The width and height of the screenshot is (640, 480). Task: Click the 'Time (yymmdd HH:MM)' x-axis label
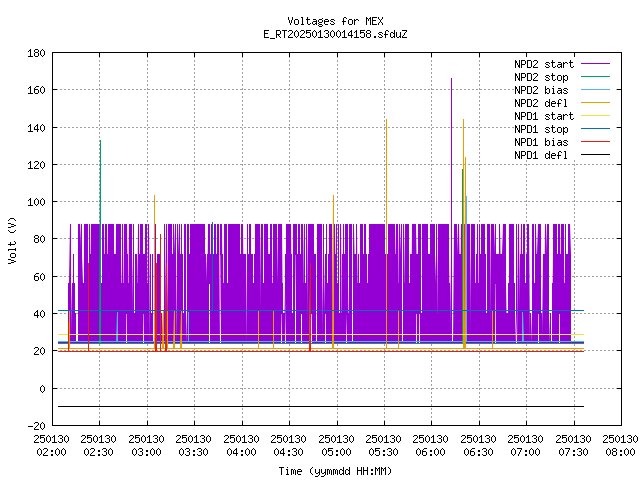[335, 471]
